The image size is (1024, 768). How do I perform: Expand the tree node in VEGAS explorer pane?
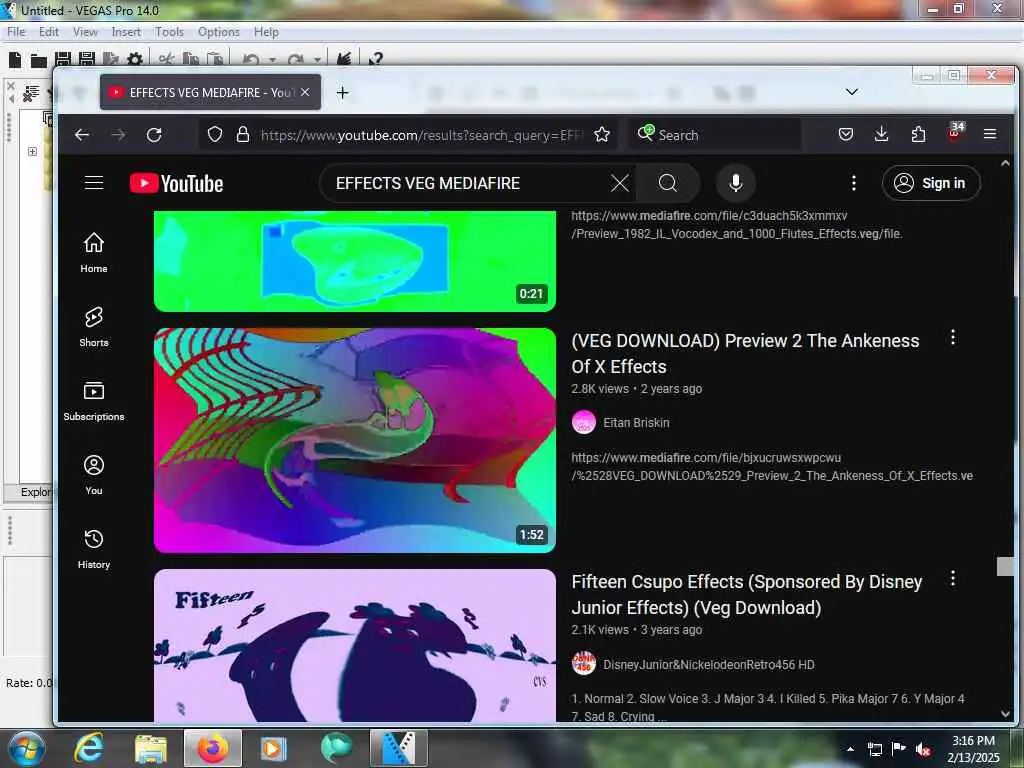[x=32, y=152]
